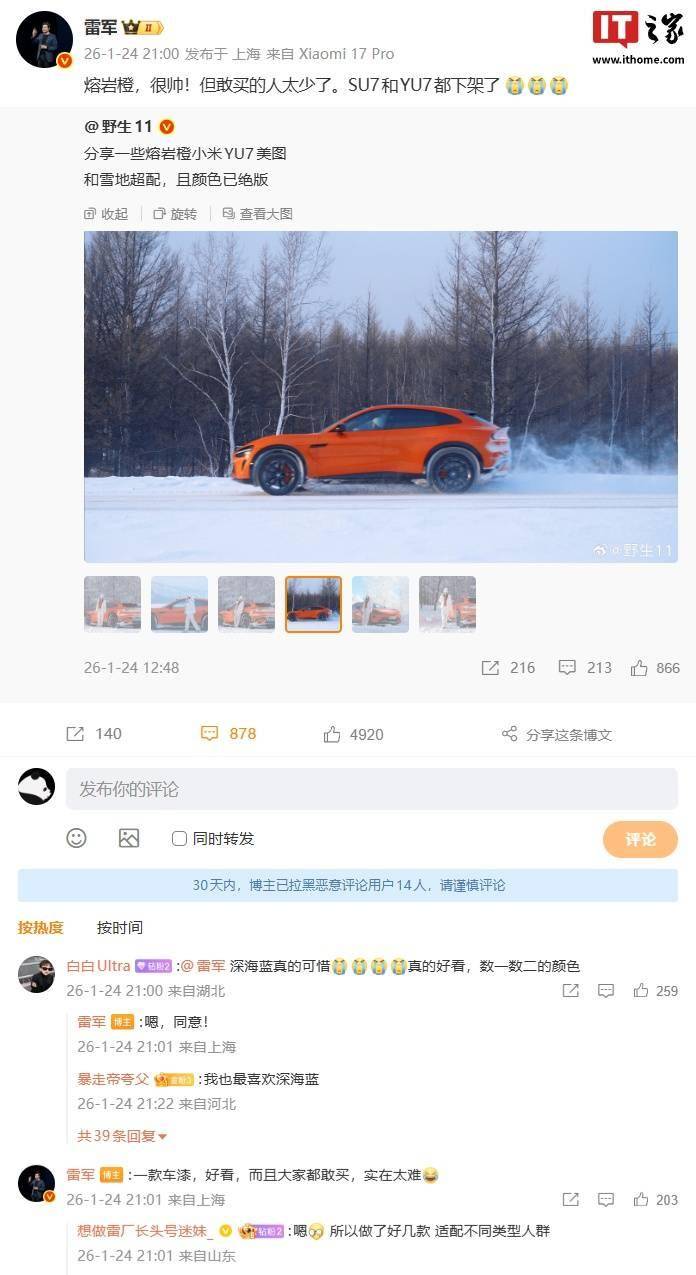696x1275 pixels.
Task: Collapse the image with 收起
Action: tap(107, 214)
